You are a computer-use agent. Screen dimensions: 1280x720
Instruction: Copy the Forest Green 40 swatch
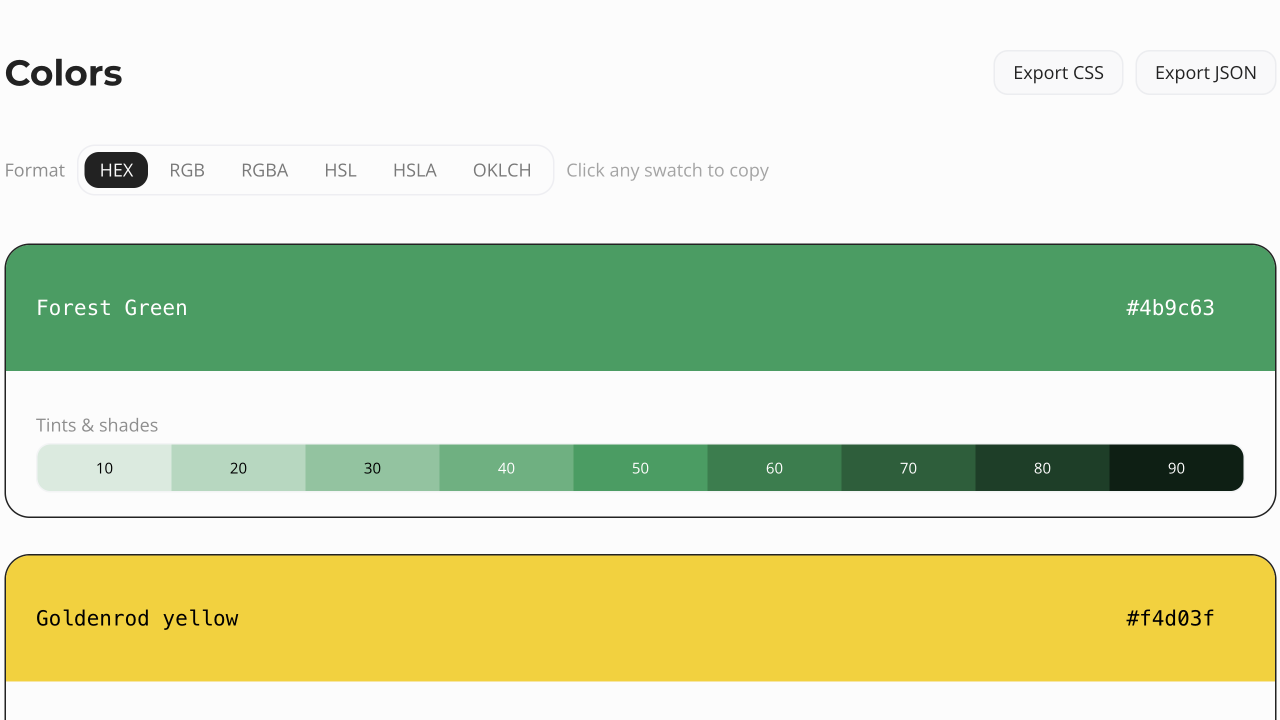tap(507, 468)
